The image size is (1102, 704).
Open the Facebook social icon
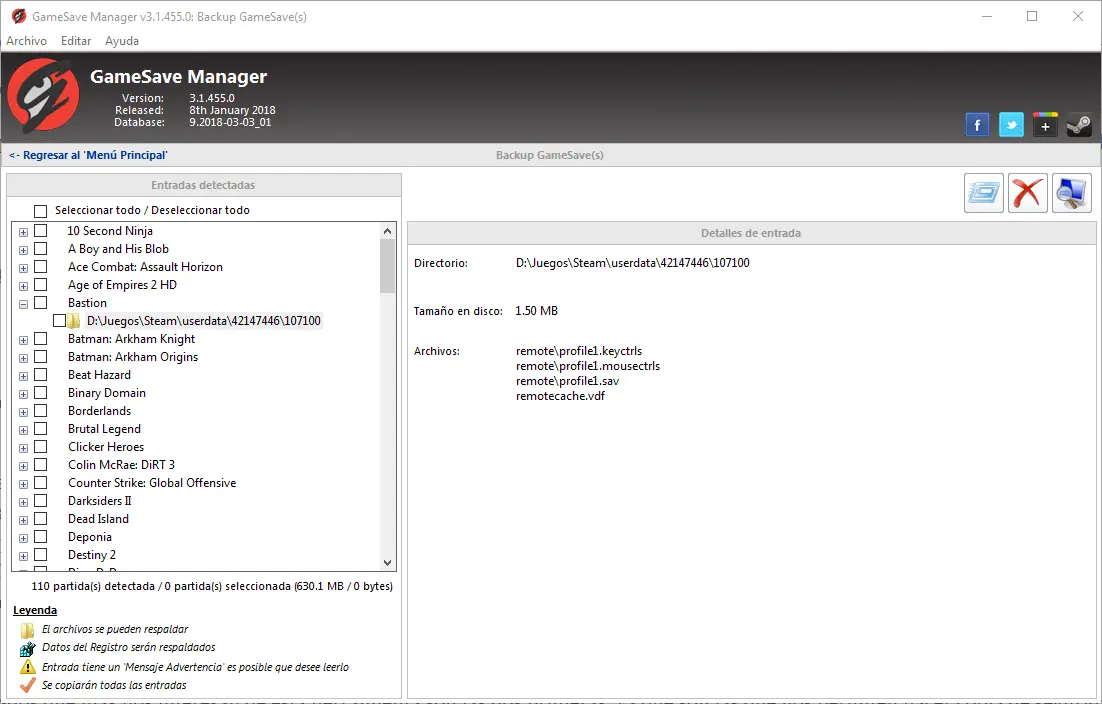pos(977,125)
